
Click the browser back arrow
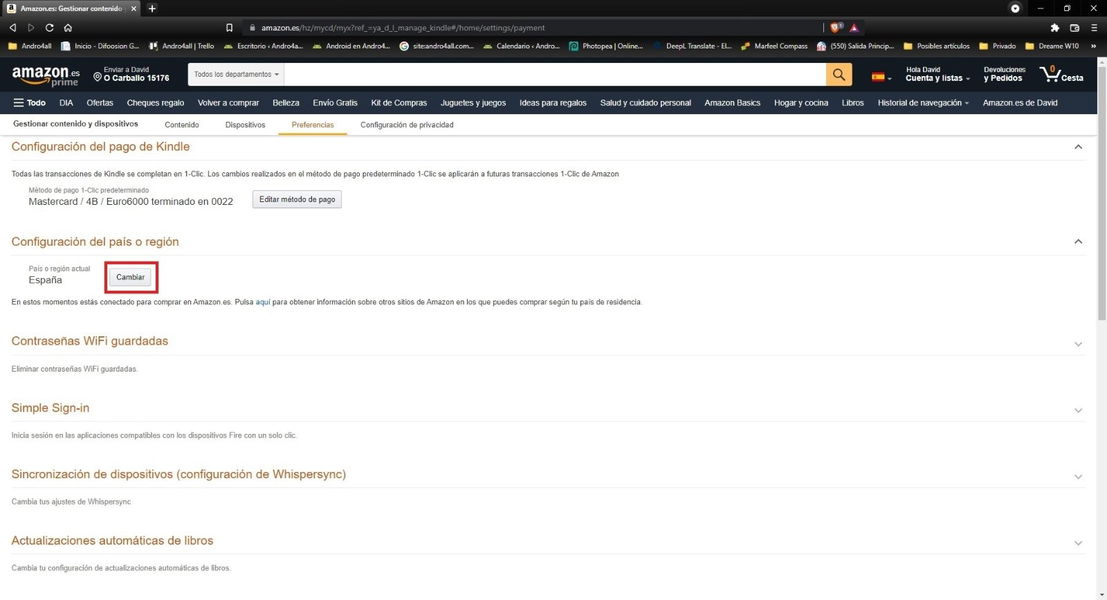[x=13, y=28]
